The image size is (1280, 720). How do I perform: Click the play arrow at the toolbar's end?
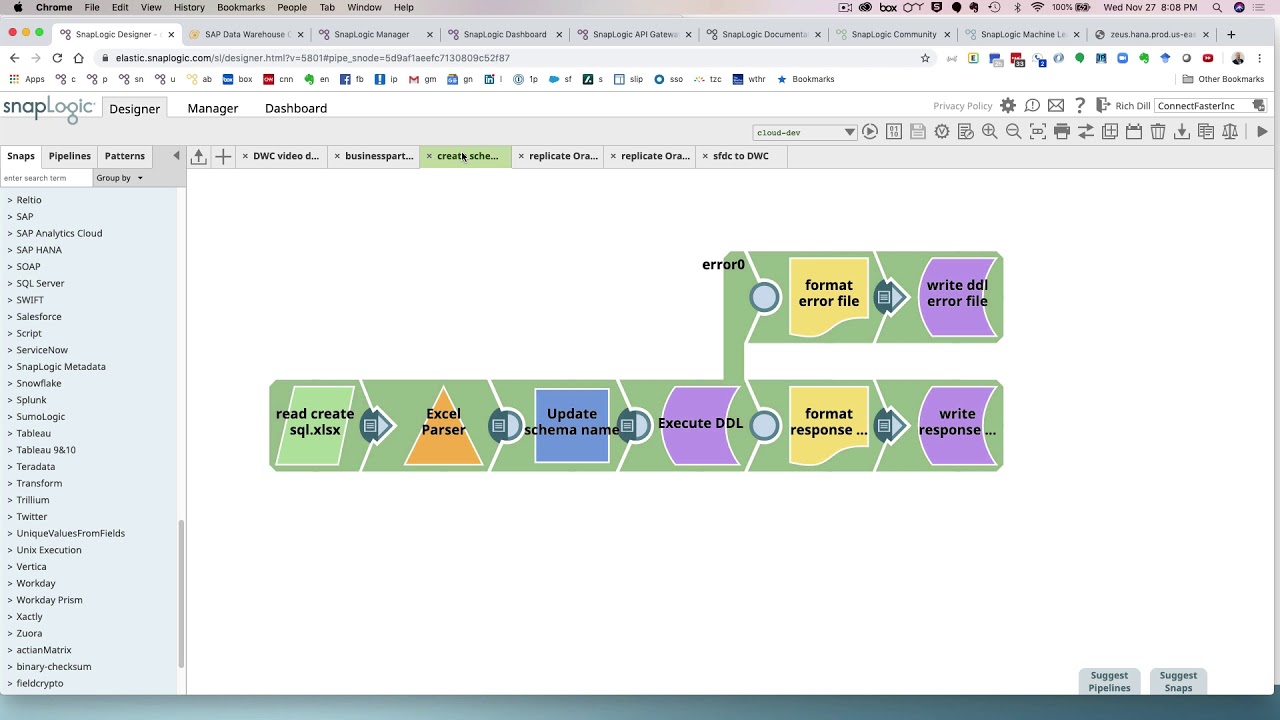[x=1262, y=132]
